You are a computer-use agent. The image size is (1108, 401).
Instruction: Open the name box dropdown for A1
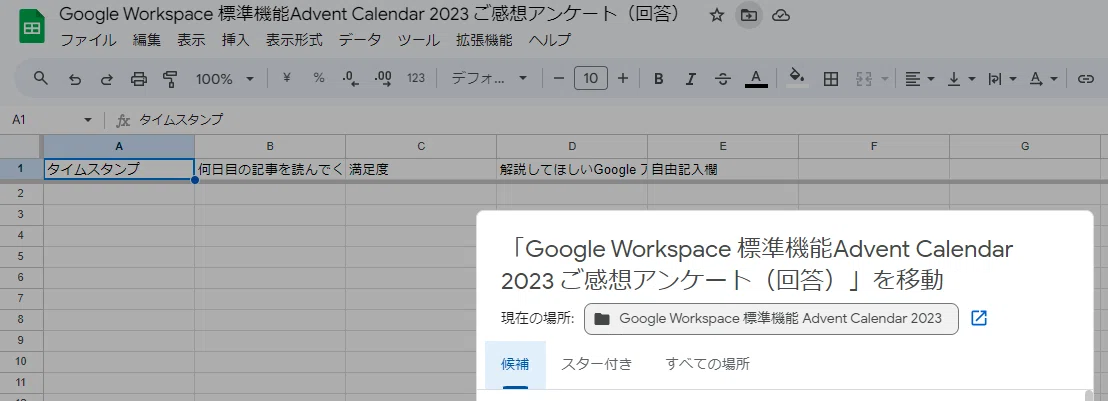(x=88, y=120)
